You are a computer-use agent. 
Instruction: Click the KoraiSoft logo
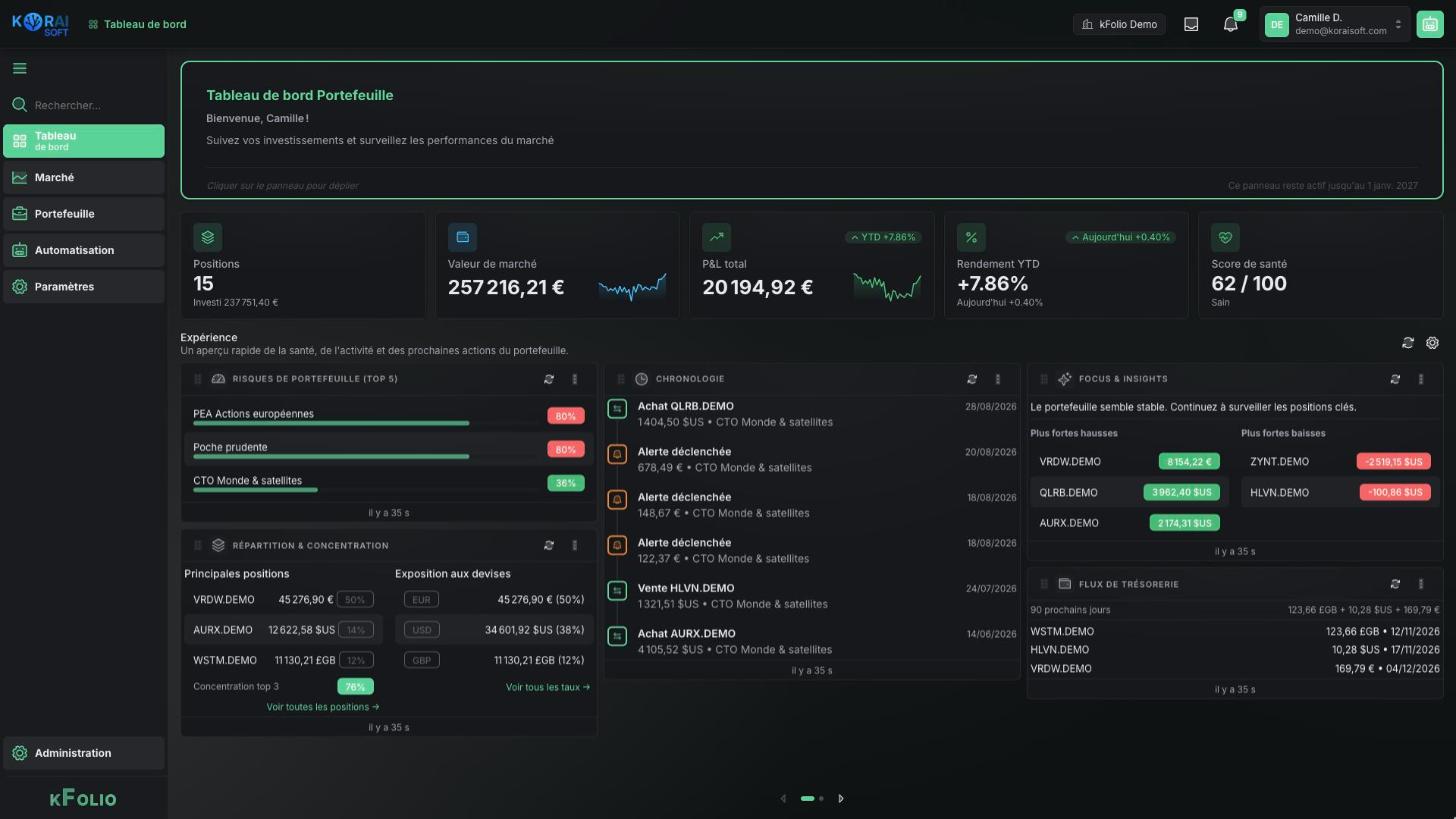40,24
